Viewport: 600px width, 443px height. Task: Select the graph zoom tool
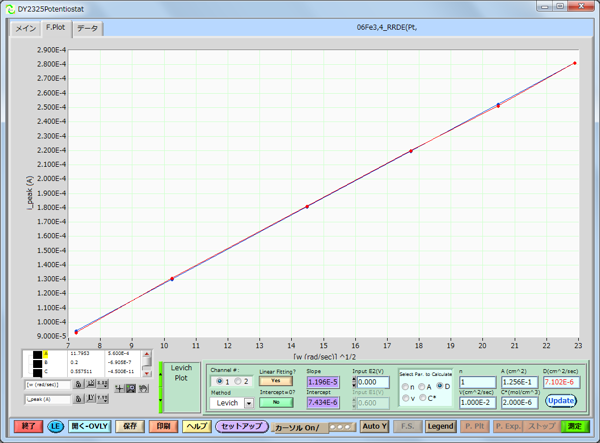131,389
